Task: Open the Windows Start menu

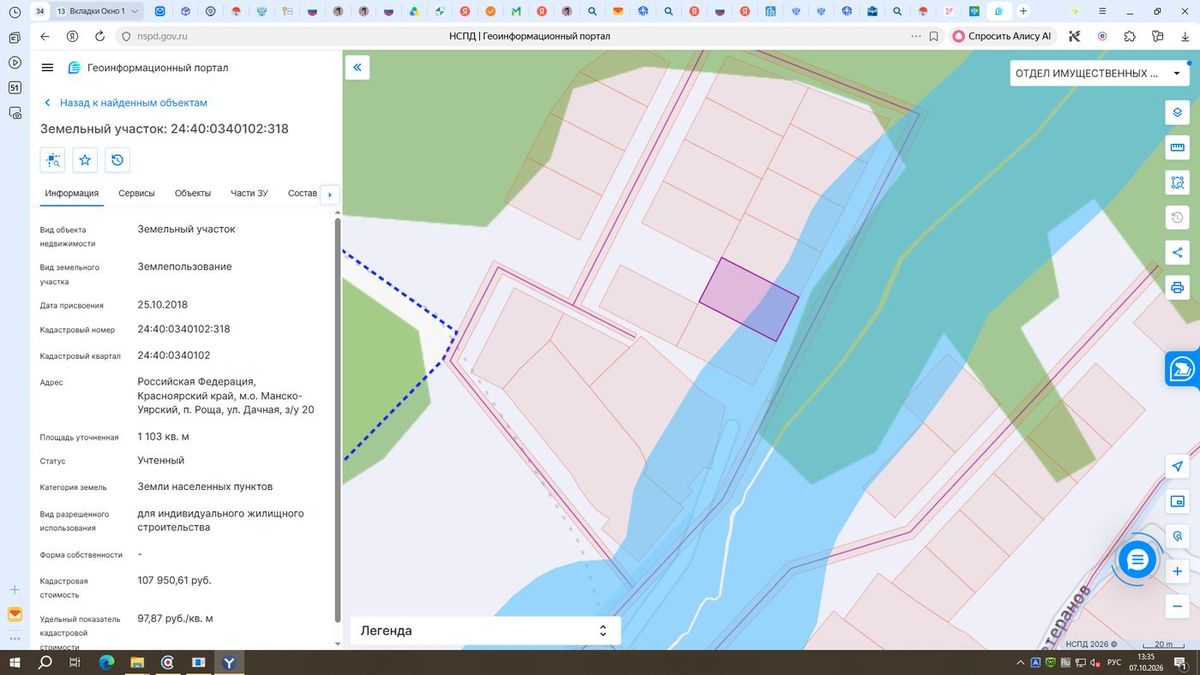Action: coord(17,663)
